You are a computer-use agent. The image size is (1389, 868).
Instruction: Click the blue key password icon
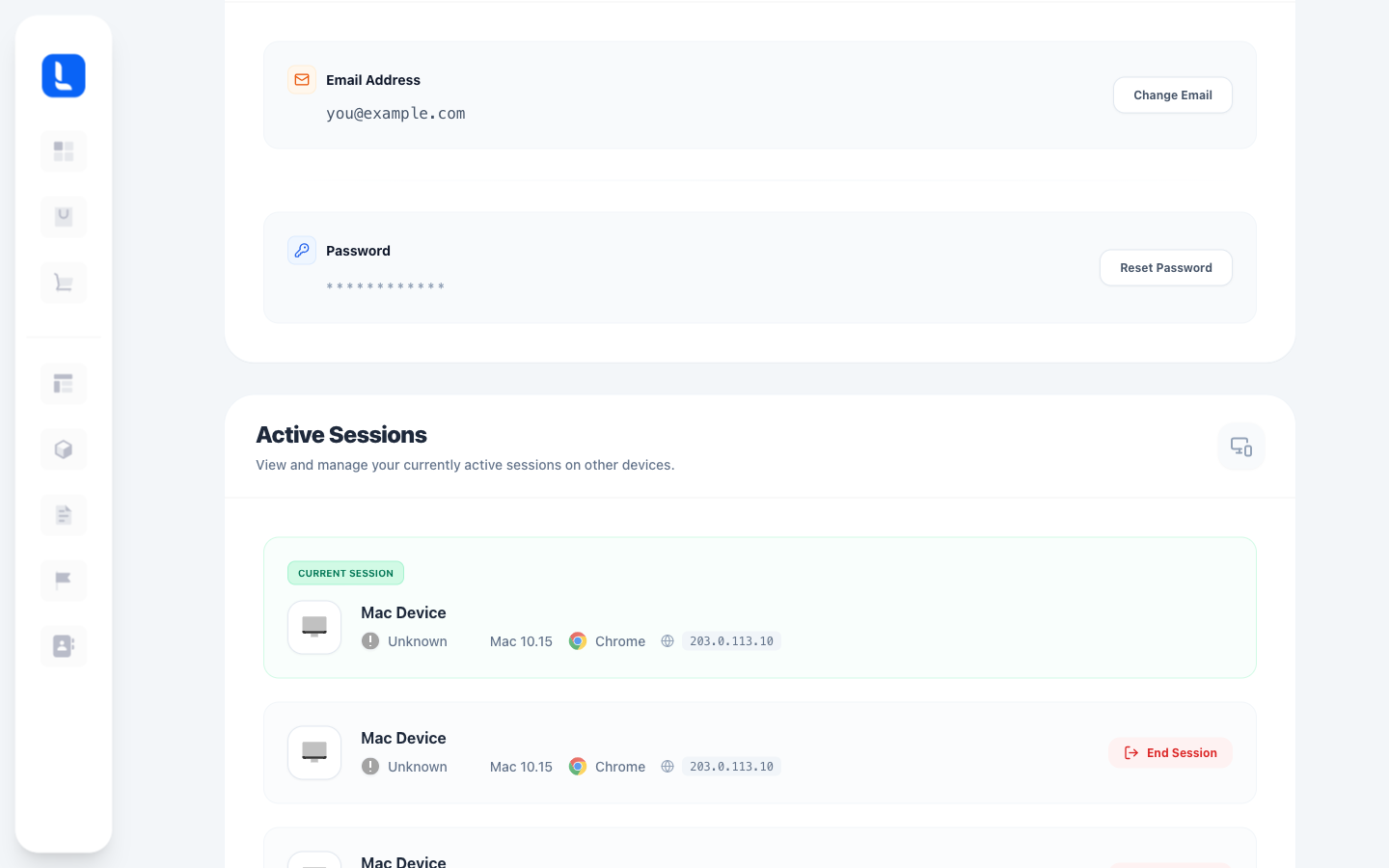(x=302, y=251)
